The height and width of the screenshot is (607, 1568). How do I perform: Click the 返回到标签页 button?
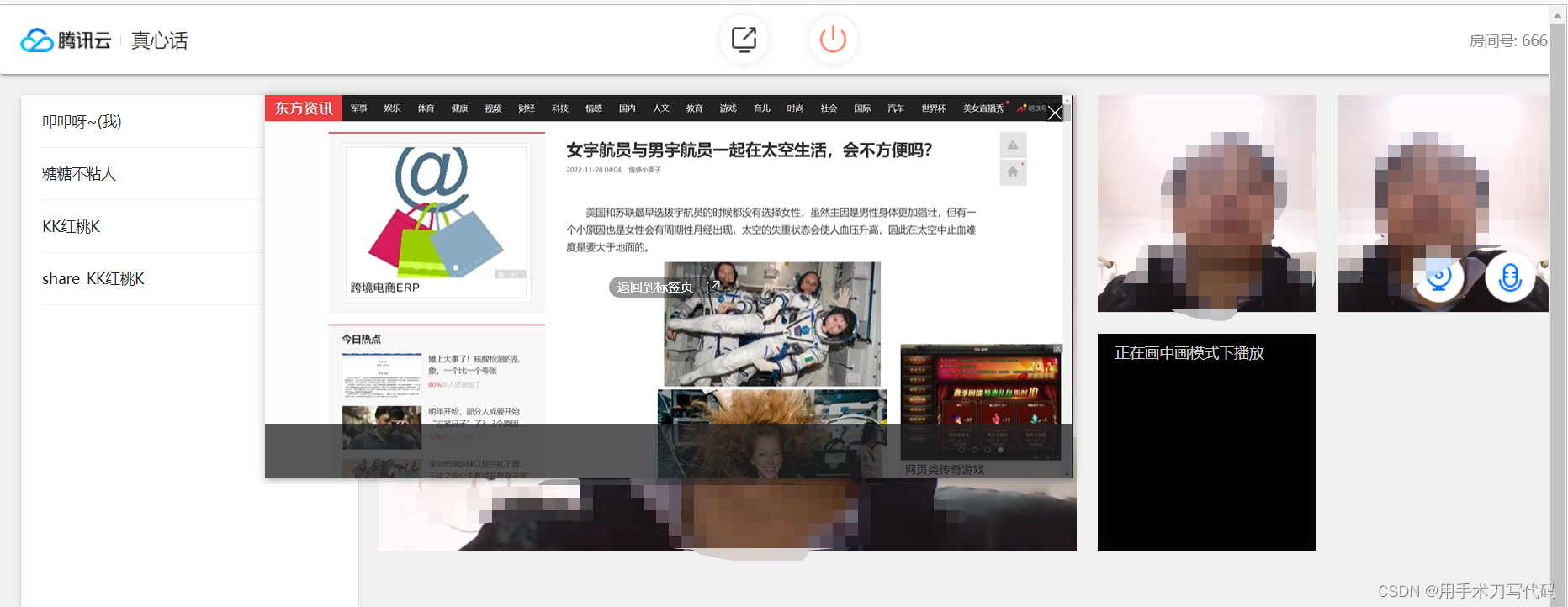point(665,288)
